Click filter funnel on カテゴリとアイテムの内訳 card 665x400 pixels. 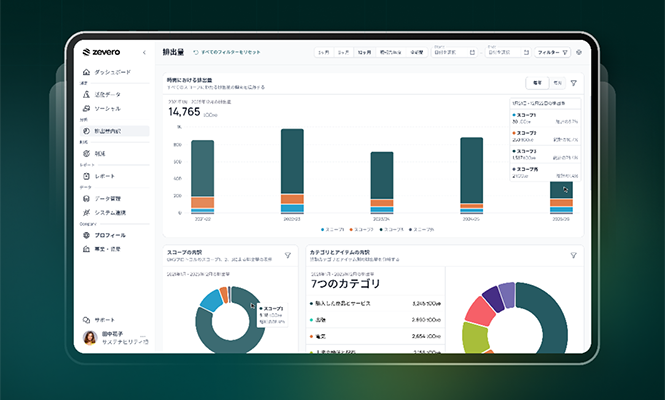tap(573, 255)
